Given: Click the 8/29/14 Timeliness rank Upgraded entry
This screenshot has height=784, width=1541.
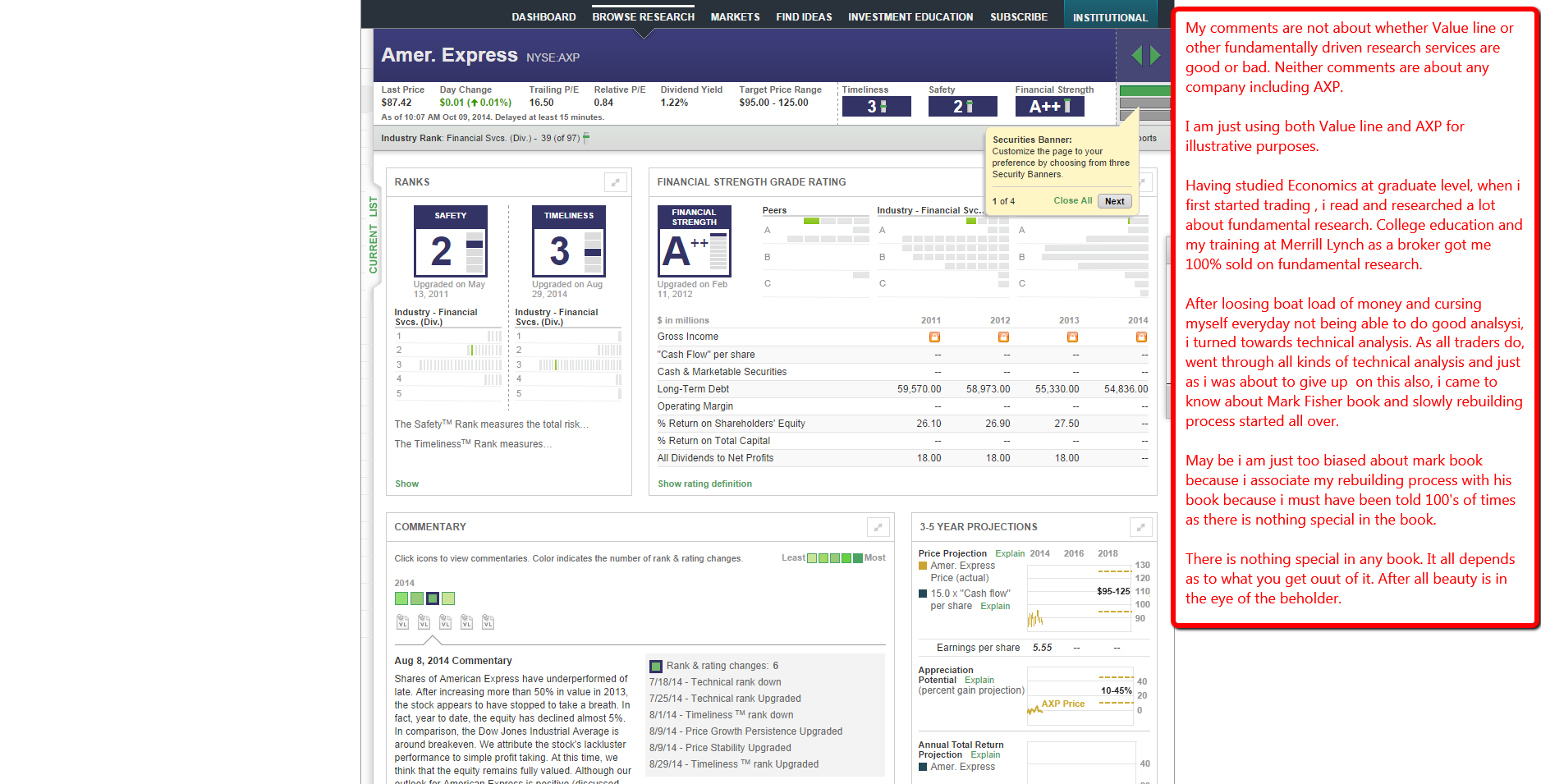Looking at the screenshot, I should point(734,764).
